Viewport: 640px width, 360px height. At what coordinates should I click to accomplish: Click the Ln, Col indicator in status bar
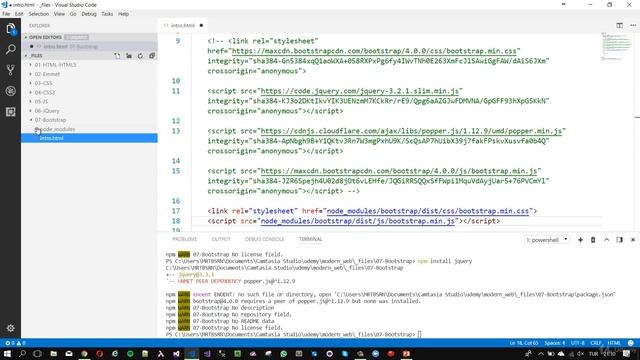(524, 343)
